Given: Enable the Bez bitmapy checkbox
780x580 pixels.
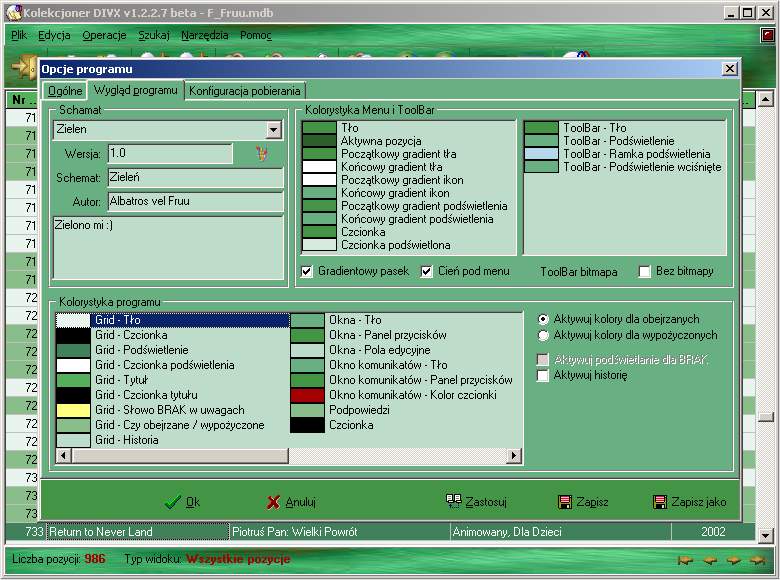Looking at the screenshot, I should 645,271.
